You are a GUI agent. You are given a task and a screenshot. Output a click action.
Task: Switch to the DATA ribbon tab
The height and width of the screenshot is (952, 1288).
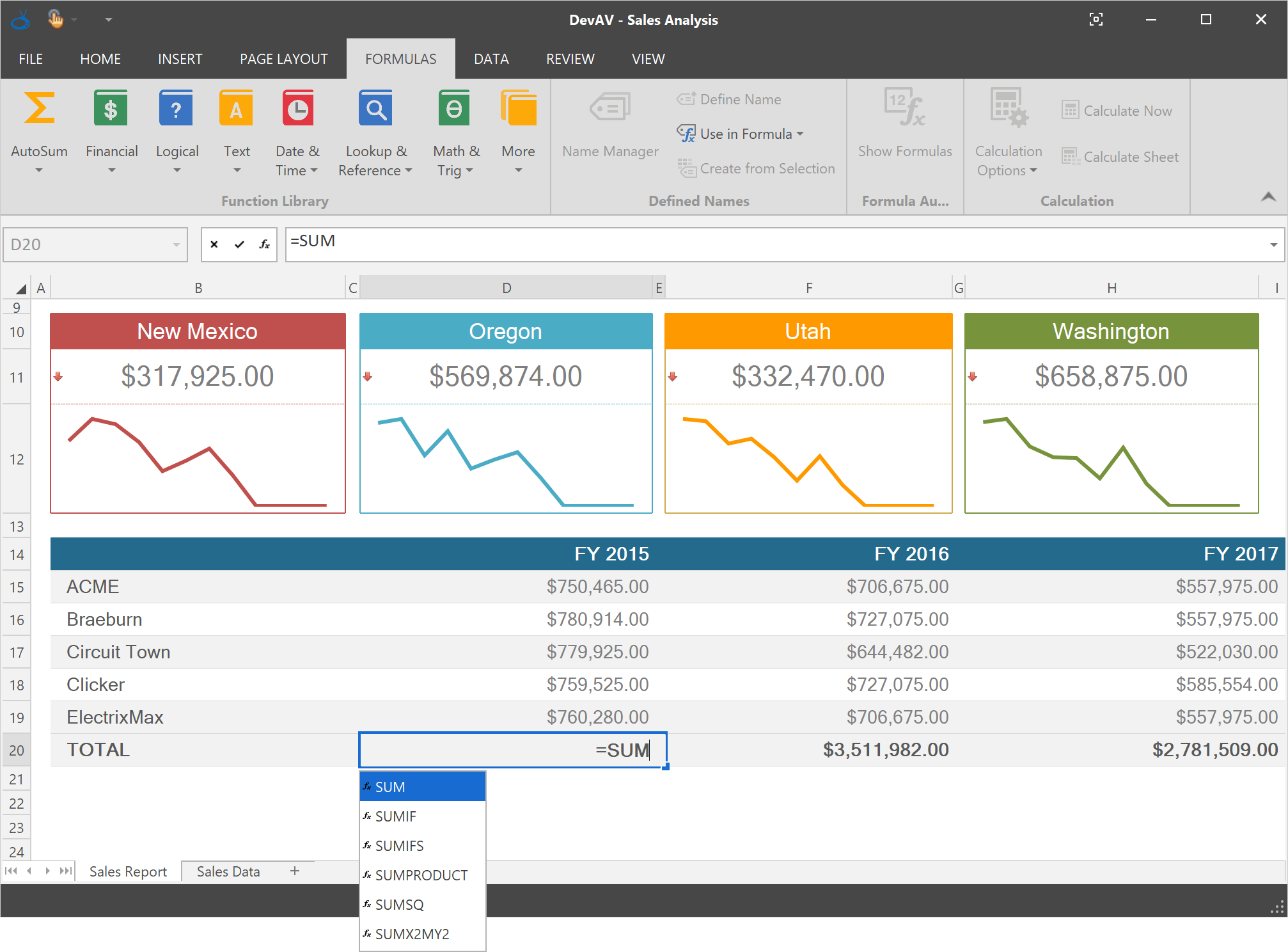click(x=491, y=59)
